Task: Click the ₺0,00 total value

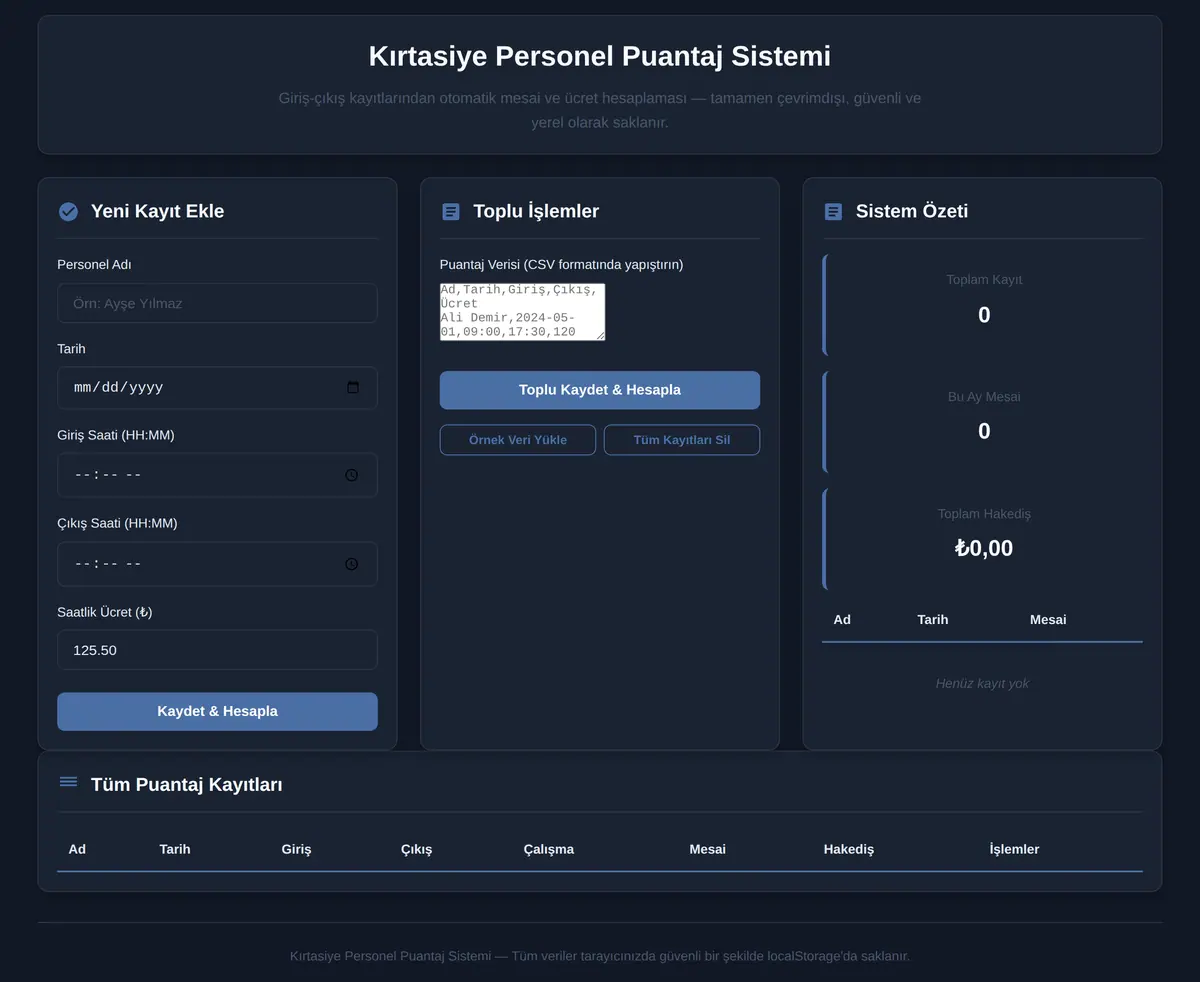Action: (x=984, y=548)
